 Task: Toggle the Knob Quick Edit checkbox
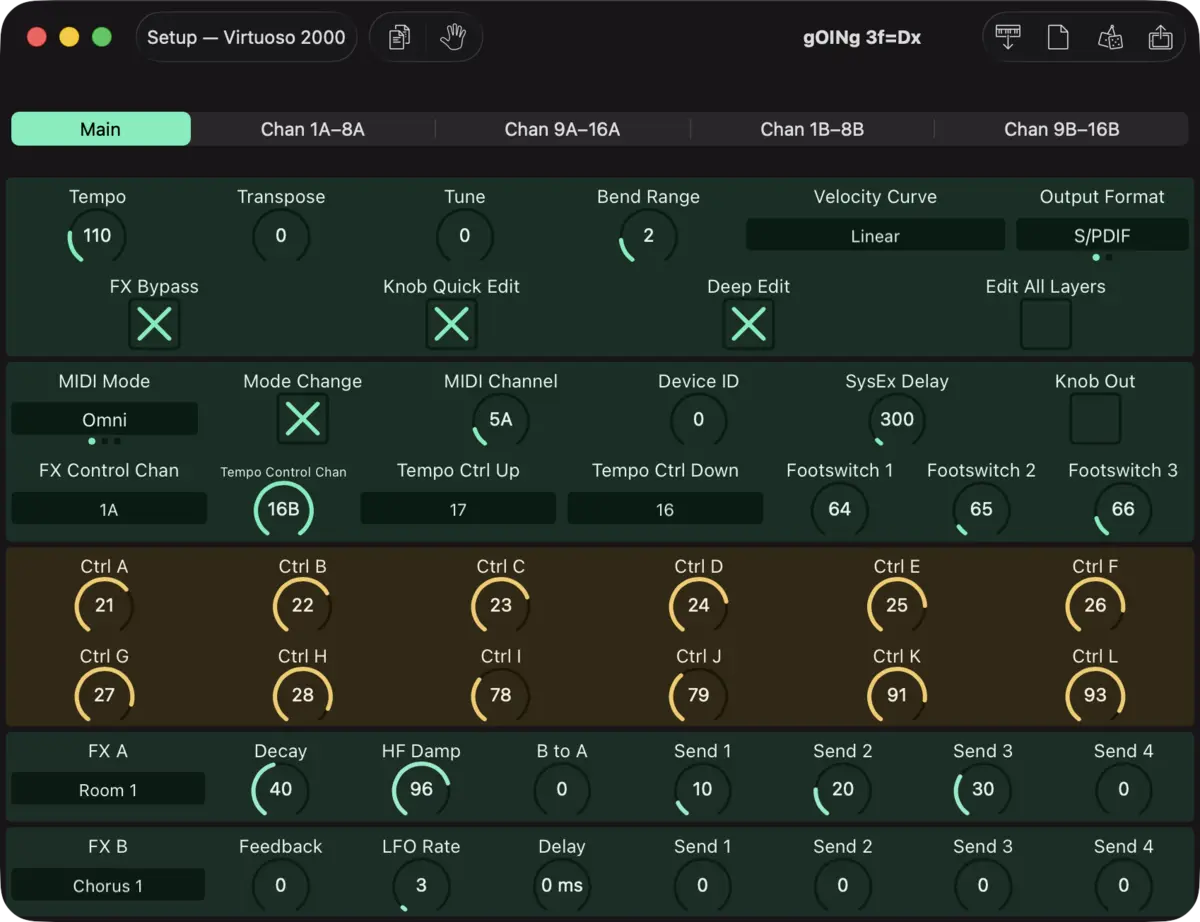click(x=452, y=324)
